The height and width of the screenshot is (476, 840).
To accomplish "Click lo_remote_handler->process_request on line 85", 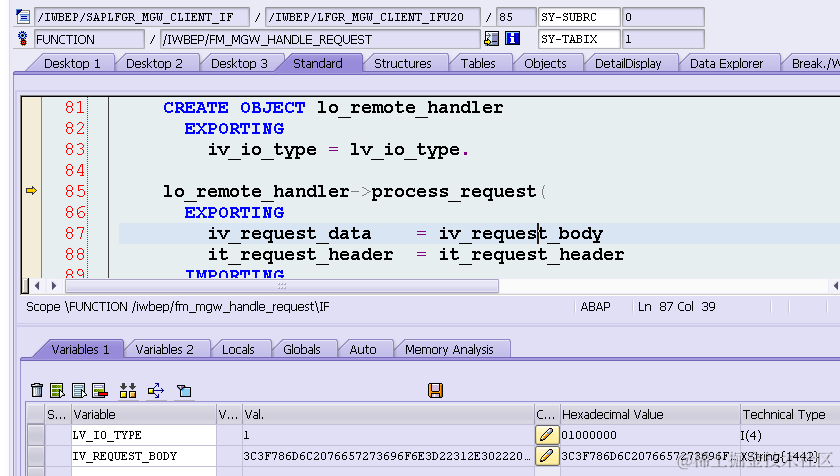I will pyautogui.click(x=350, y=191).
